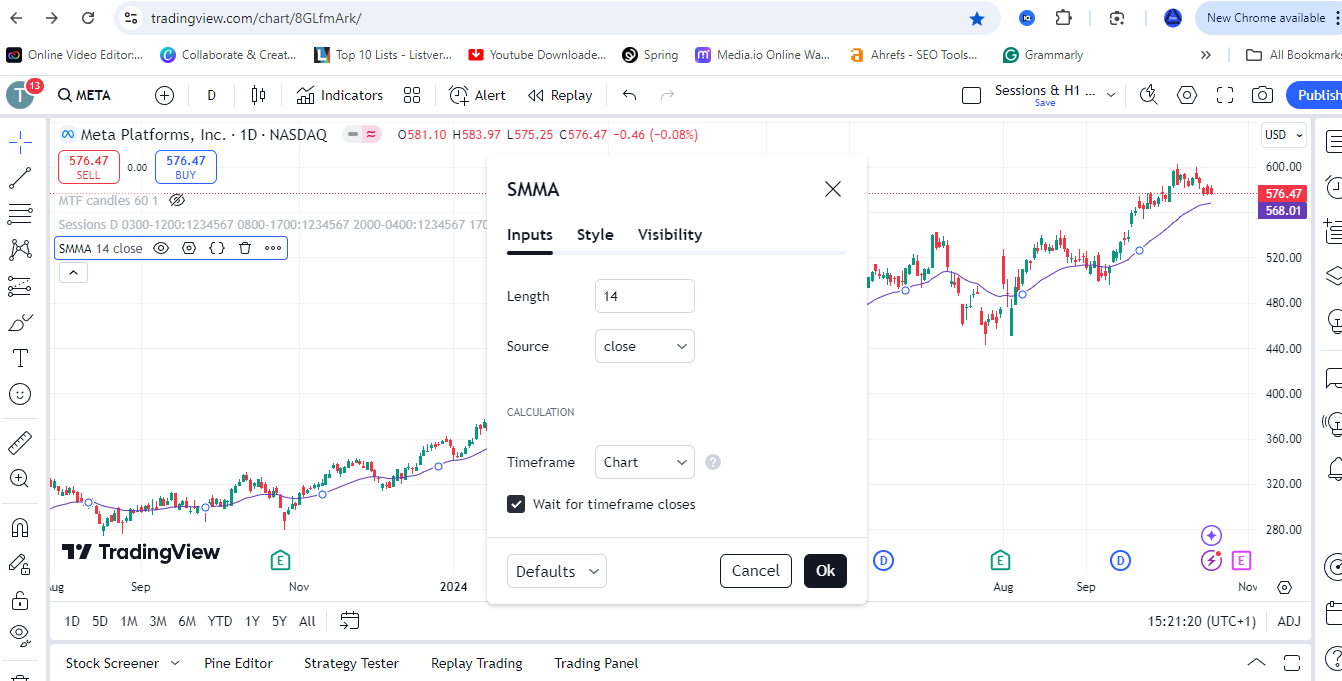Uncheck Wait for timeframe closes checkbox
1342x681 pixels.
[x=516, y=504]
